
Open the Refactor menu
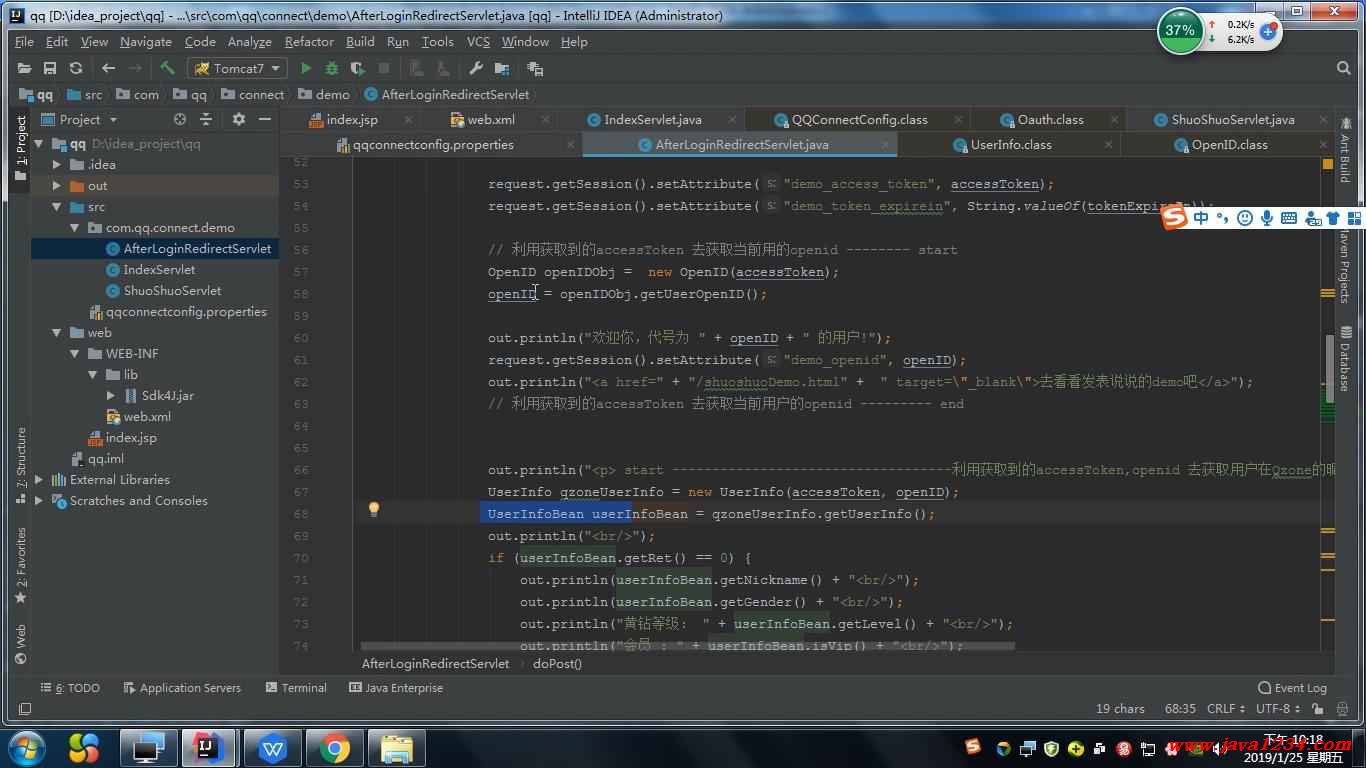(309, 42)
